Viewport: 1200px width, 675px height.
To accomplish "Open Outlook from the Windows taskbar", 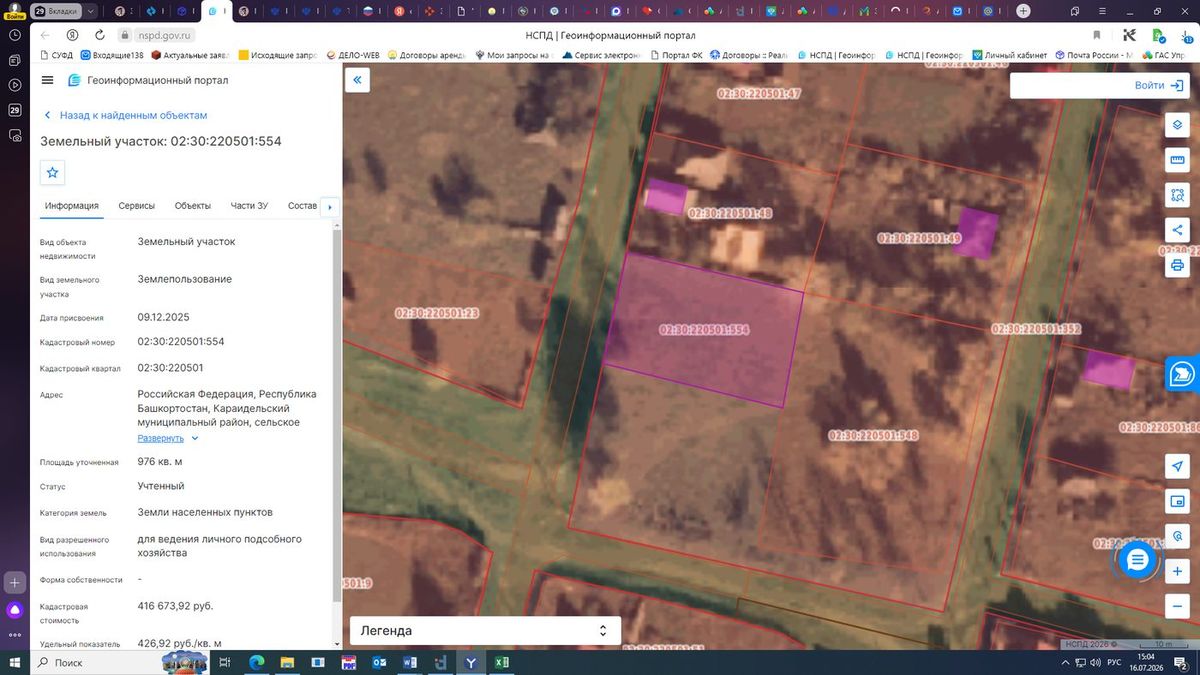I will pyautogui.click(x=379, y=662).
